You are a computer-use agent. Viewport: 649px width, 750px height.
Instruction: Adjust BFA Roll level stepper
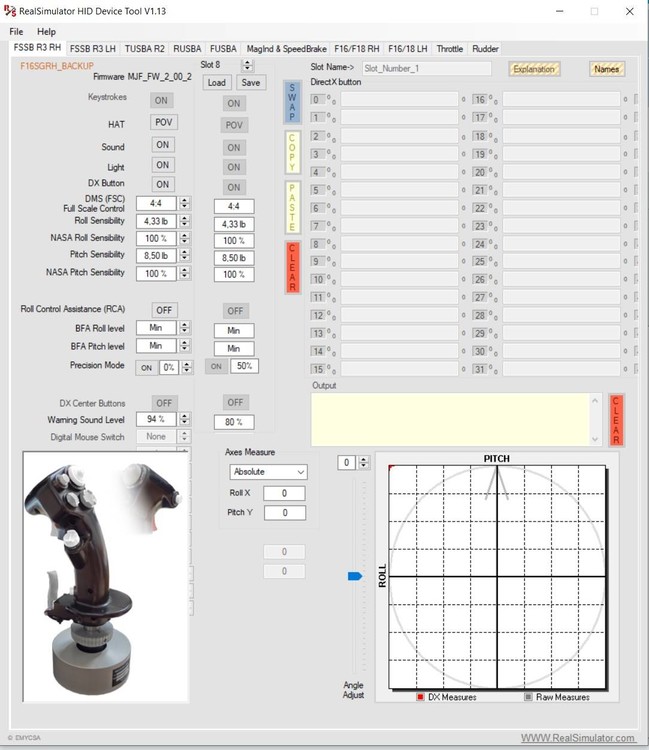(185, 328)
